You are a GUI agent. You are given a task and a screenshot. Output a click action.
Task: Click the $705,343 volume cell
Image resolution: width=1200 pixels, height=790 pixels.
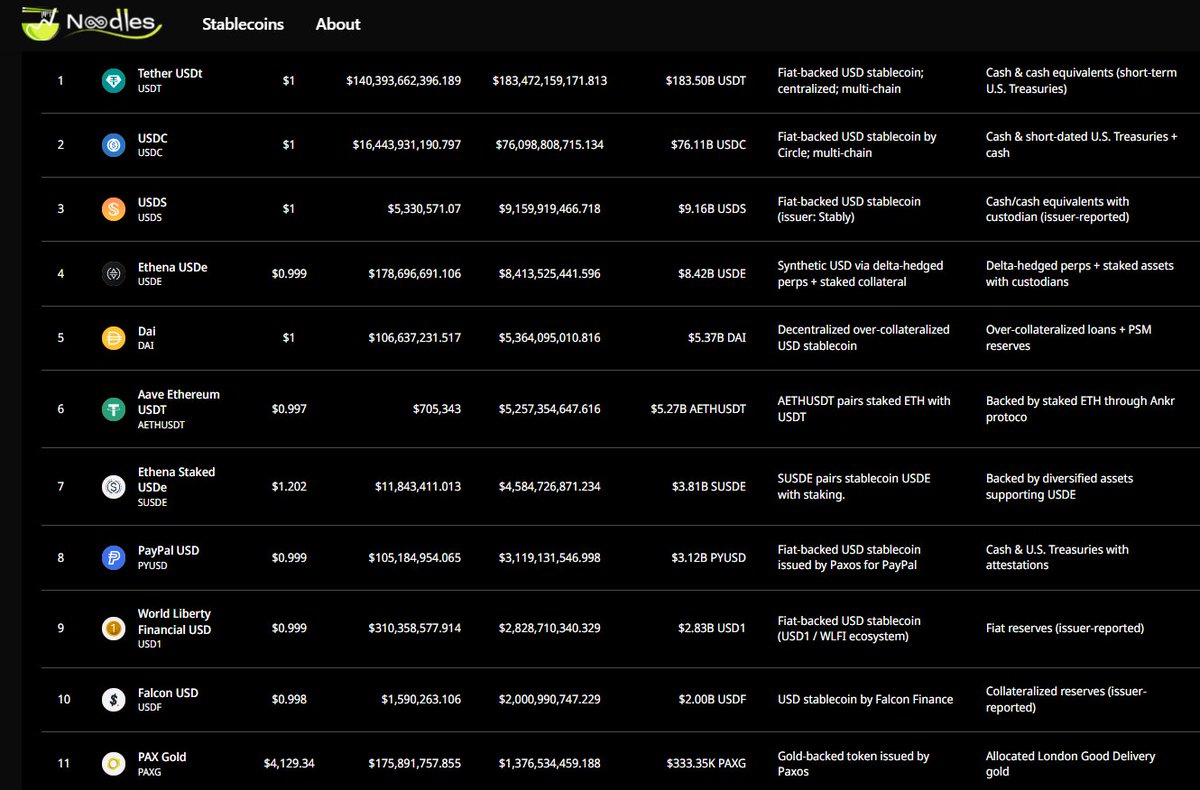pyautogui.click(x=437, y=409)
